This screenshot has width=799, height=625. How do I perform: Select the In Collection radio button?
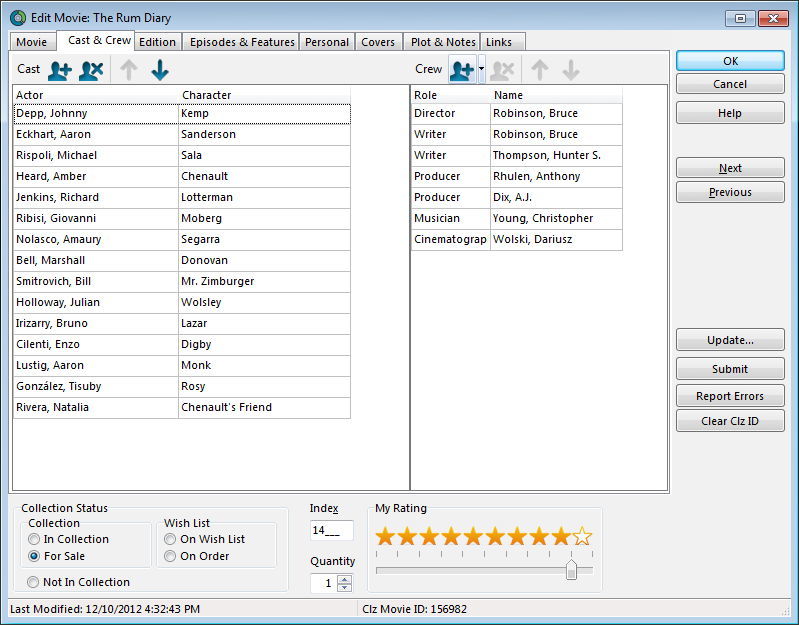(x=34, y=539)
